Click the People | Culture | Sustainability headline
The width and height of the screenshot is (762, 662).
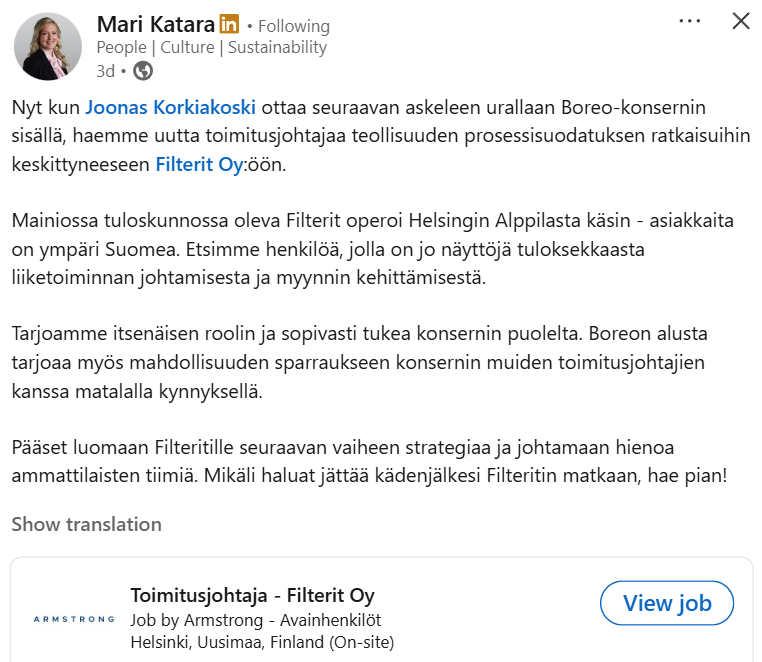[211, 47]
